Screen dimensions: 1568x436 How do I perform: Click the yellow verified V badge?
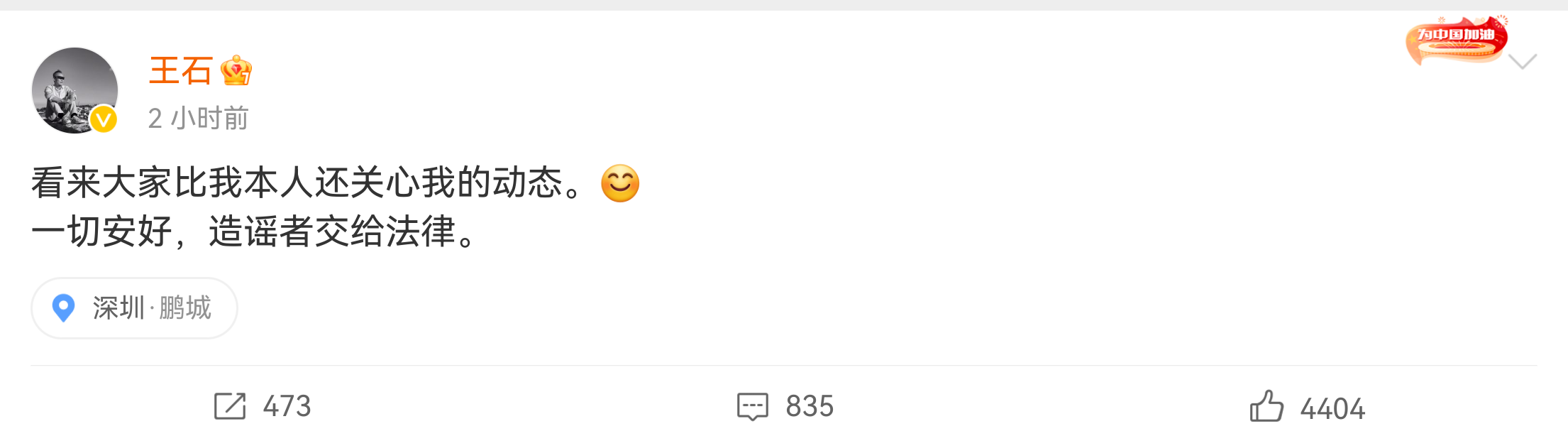pyautogui.click(x=104, y=119)
